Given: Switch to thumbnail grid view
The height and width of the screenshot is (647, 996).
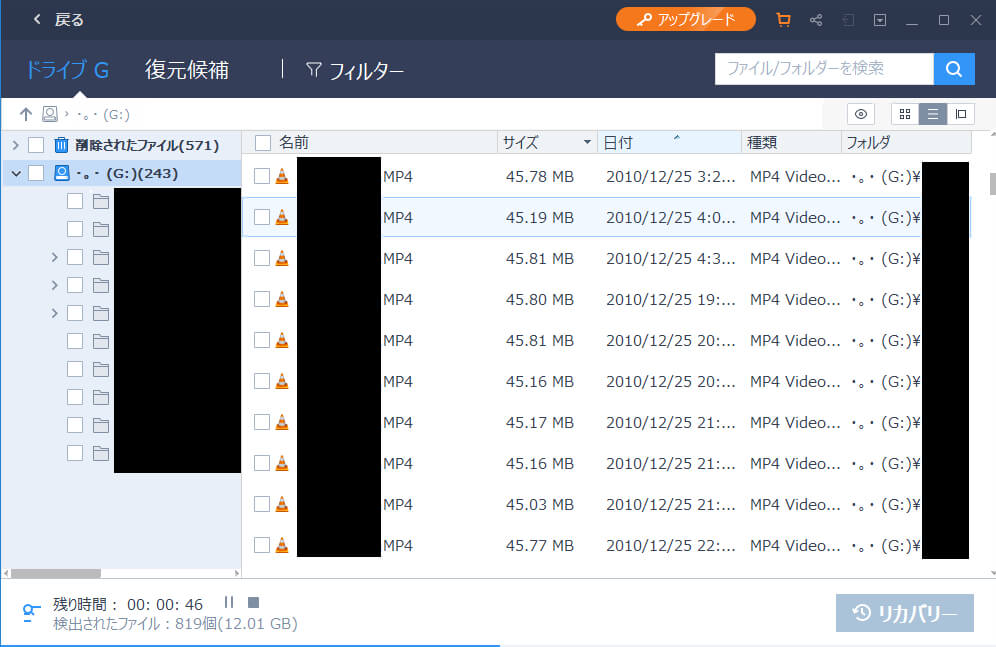Looking at the screenshot, I should click(905, 114).
